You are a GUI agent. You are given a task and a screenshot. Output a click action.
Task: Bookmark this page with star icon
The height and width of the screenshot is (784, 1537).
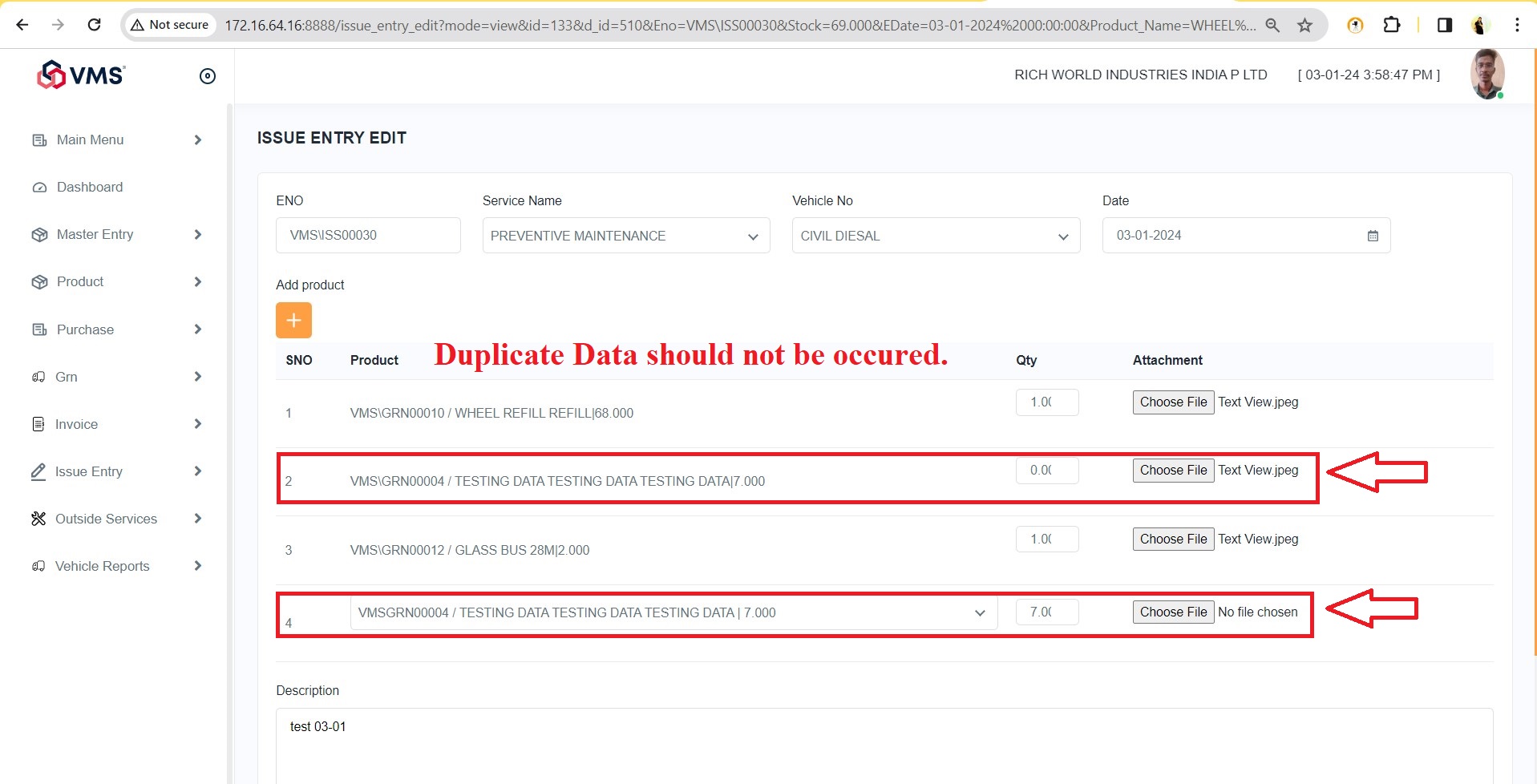[x=1305, y=25]
